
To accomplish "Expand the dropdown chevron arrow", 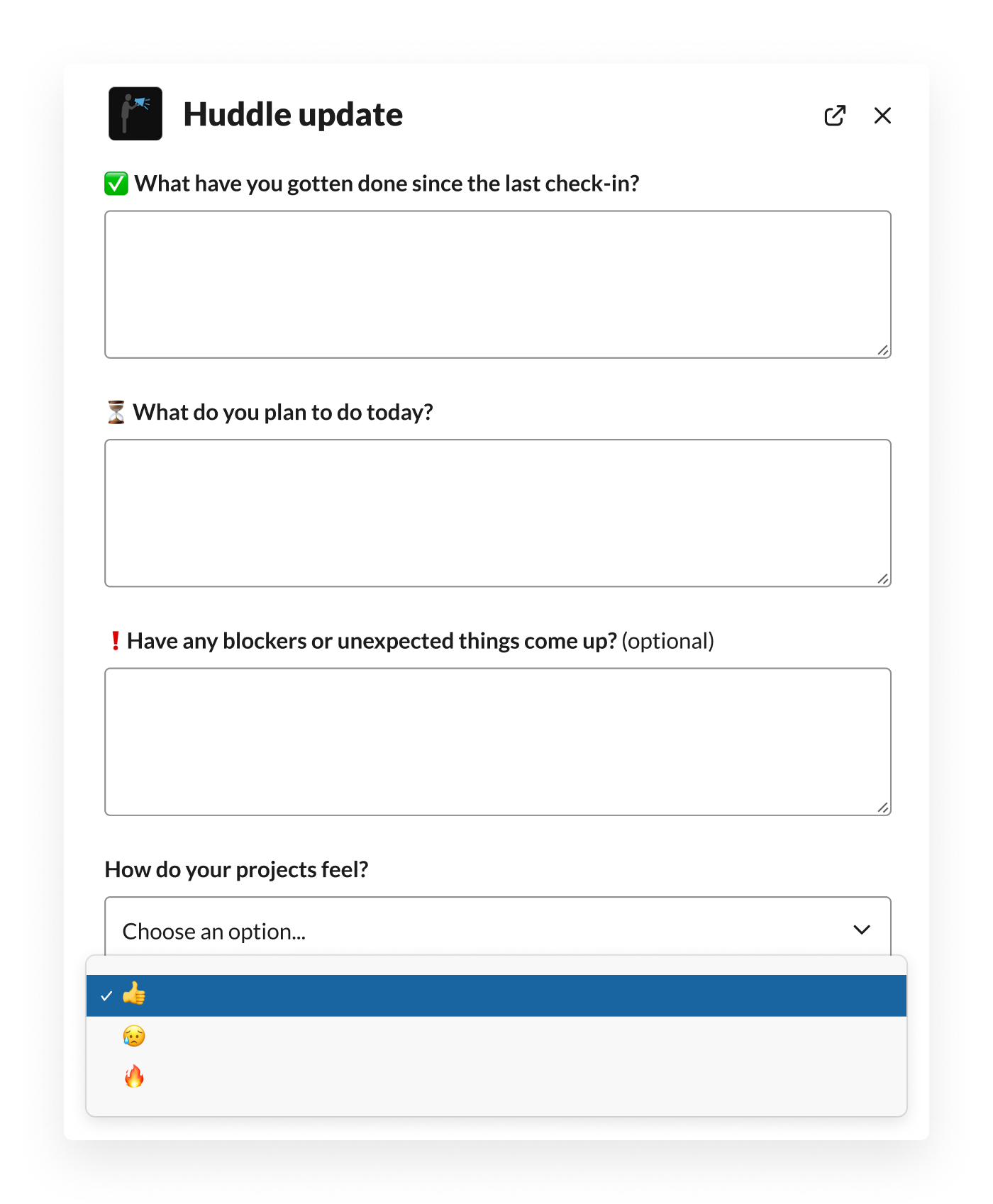I will point(862,930).
